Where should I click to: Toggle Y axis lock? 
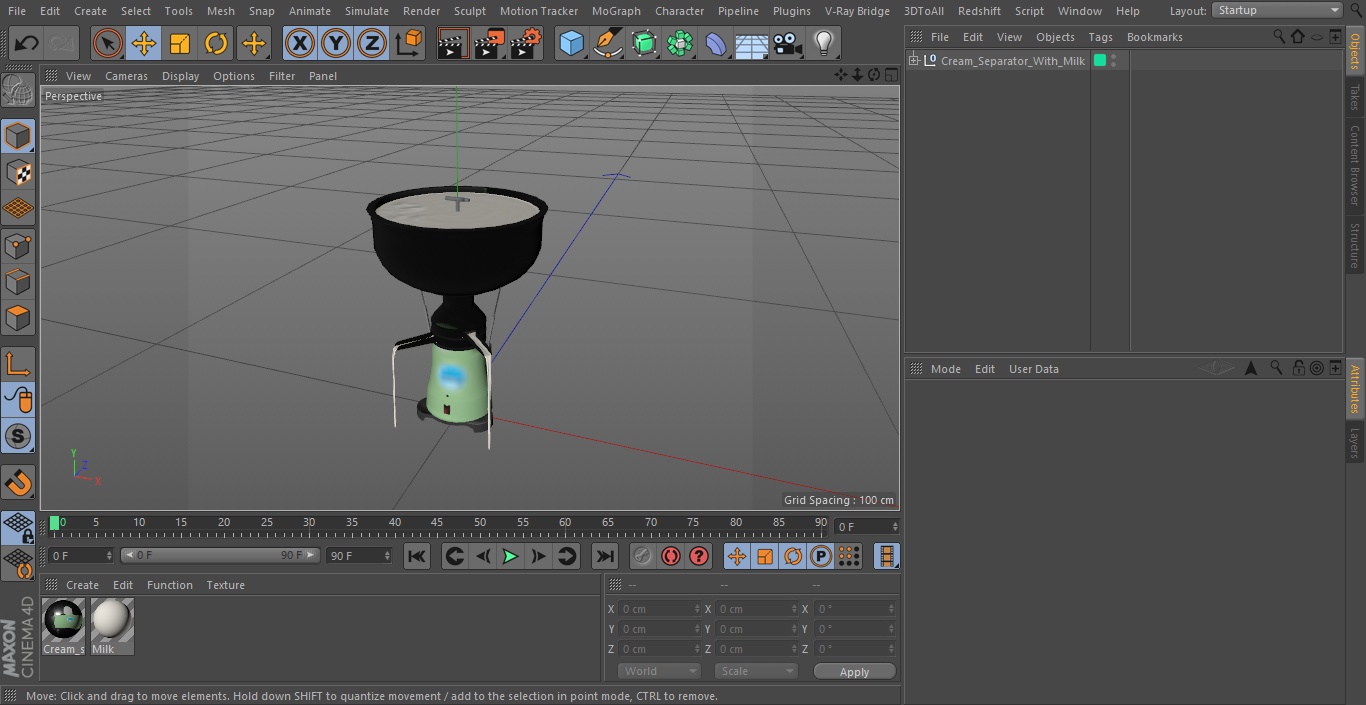coord(336,44)
